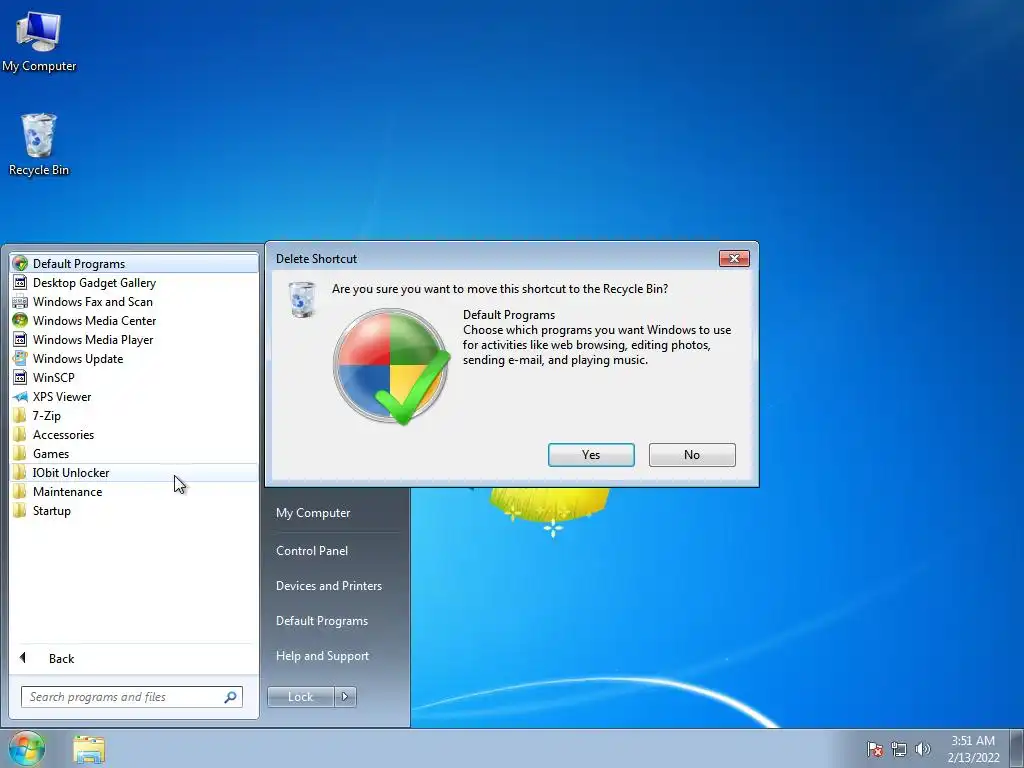1024x768 pixels.
Task: Click the 7-Zip folder icon
Action: [20, 415]
